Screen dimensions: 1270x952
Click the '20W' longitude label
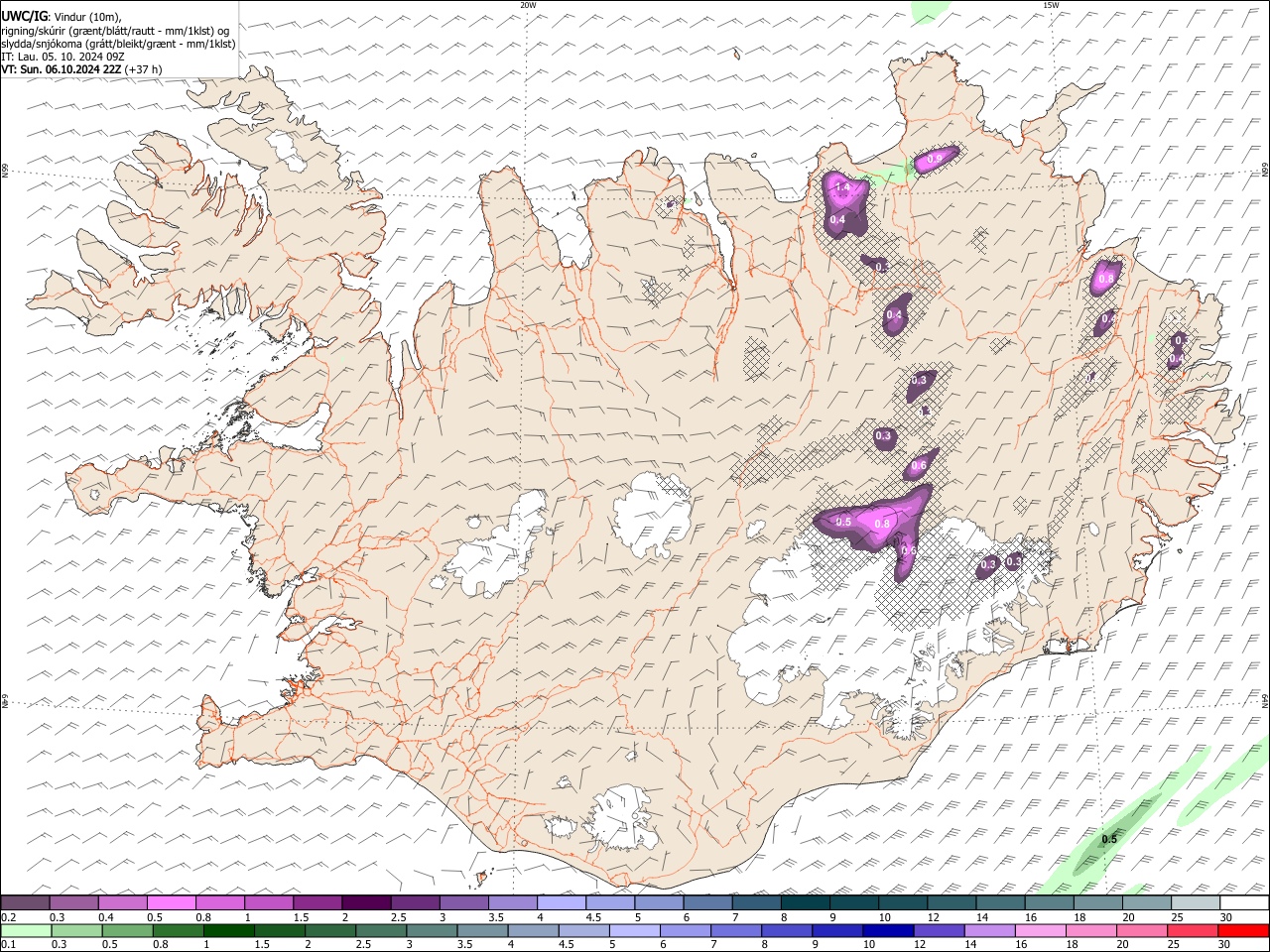click(528, 5)
